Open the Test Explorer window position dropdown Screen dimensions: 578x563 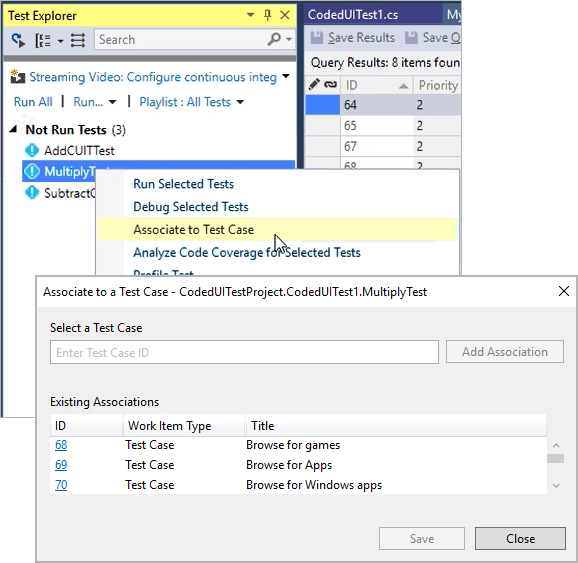(x=250, y=15)
